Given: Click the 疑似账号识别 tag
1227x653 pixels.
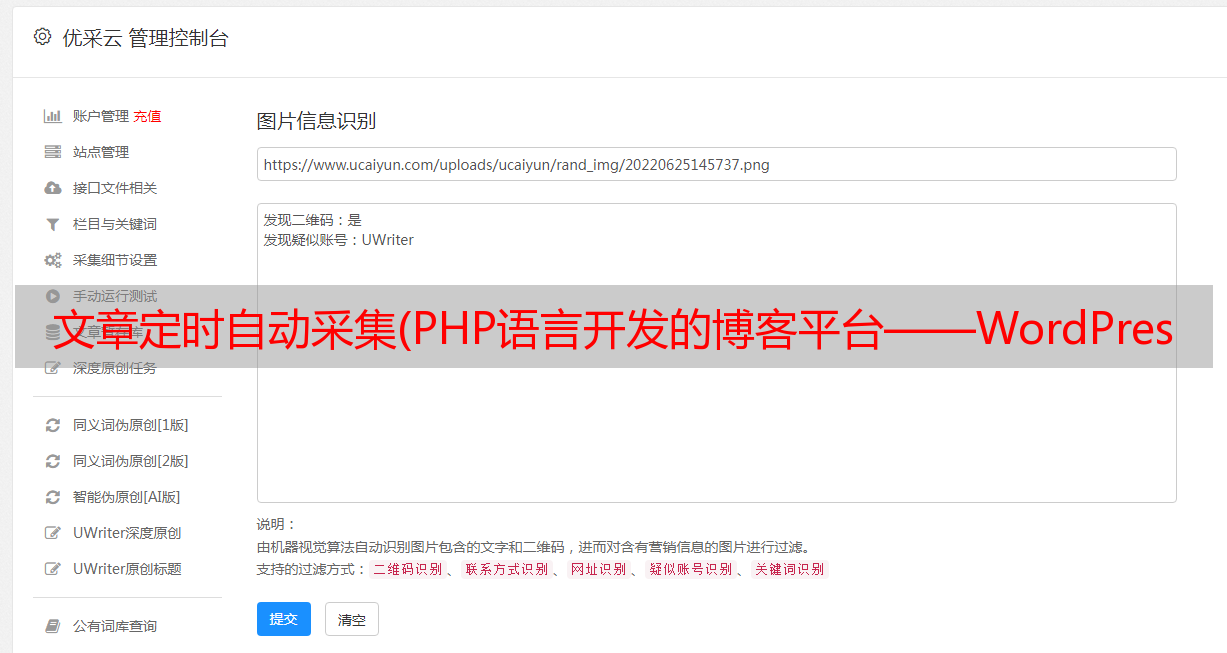Looking at the screenshot, I should [x=690, y=569].
